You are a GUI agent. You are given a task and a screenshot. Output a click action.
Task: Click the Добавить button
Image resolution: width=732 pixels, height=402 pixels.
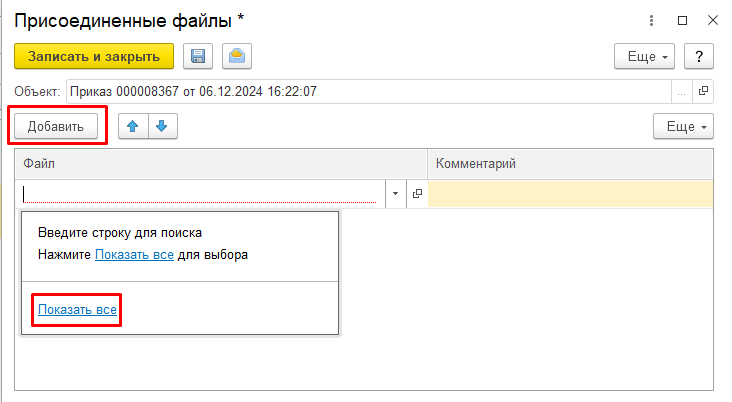[56, 126]
